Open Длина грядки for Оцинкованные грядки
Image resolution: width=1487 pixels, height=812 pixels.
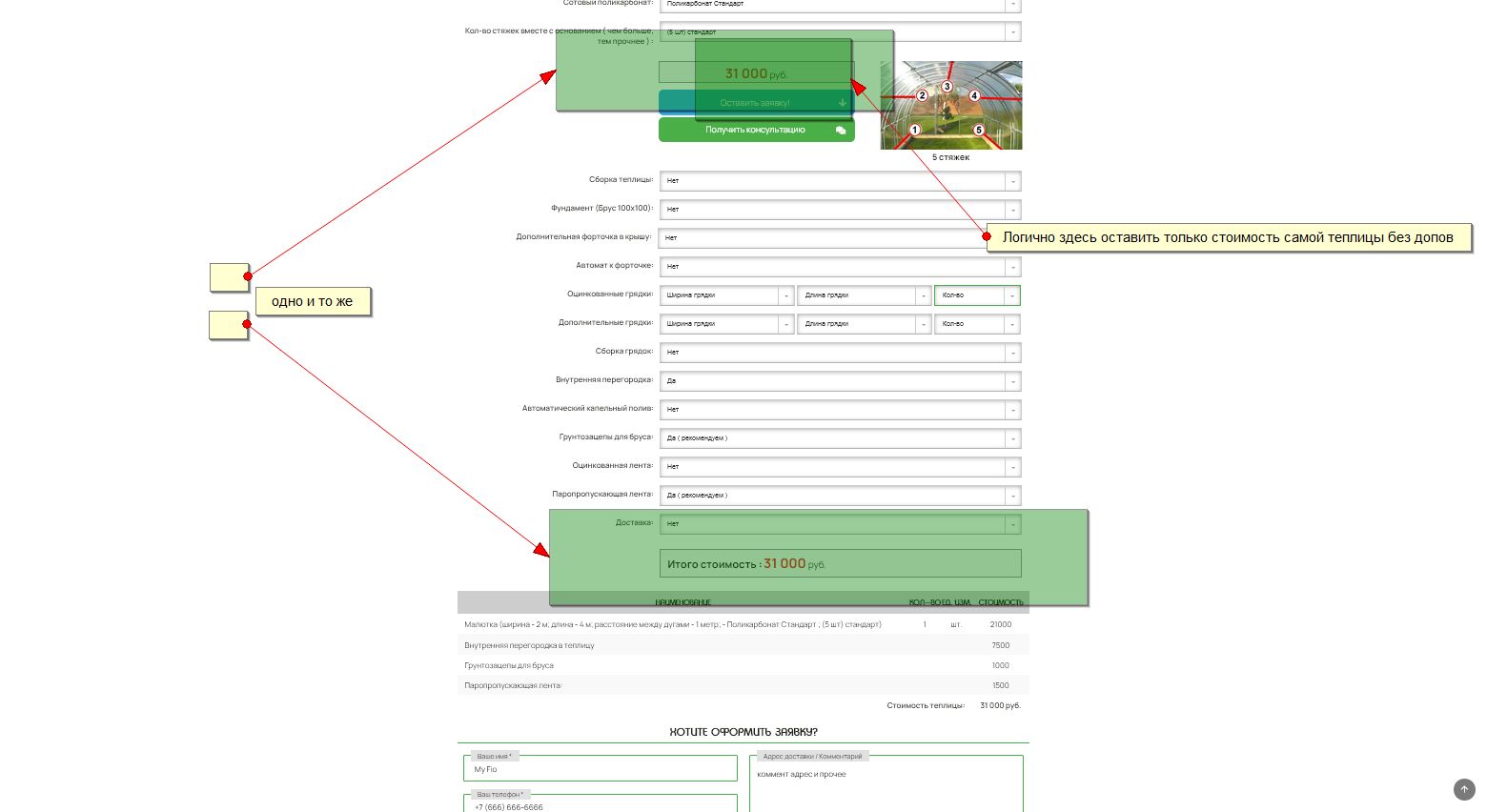pos(864,295)
